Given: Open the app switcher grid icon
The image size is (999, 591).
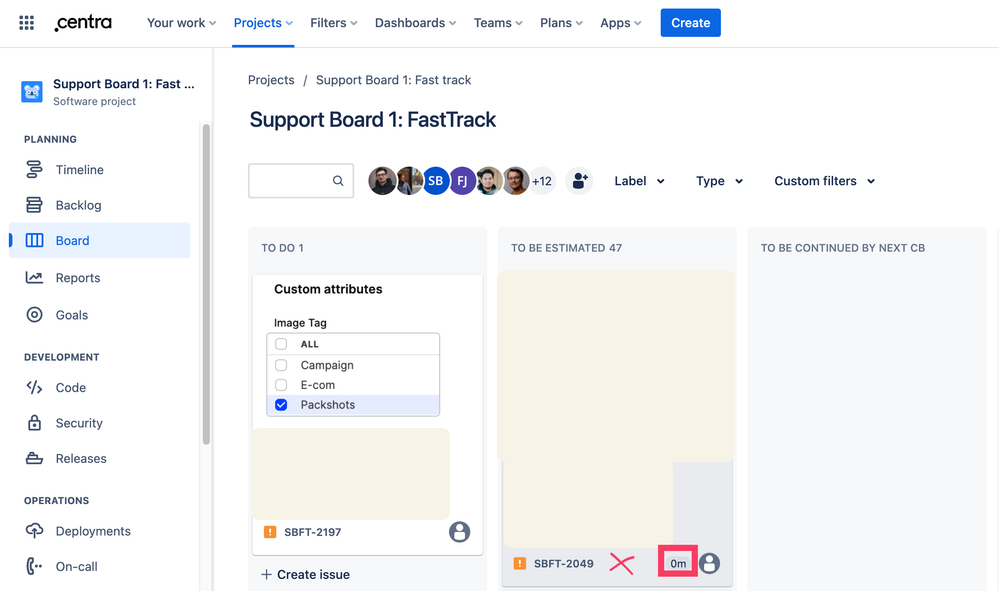Looking at the screenshot, I should click(x=26, y=23).
